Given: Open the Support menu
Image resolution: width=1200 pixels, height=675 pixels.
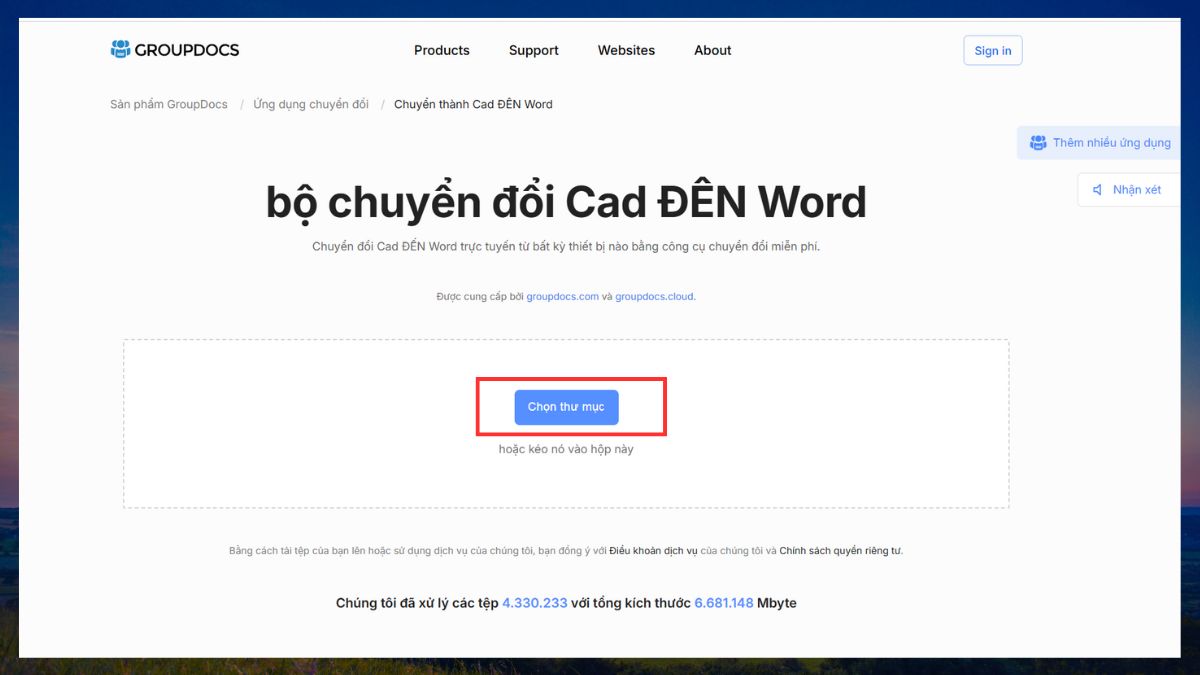Looking at the screenshot, I should 534,50.
